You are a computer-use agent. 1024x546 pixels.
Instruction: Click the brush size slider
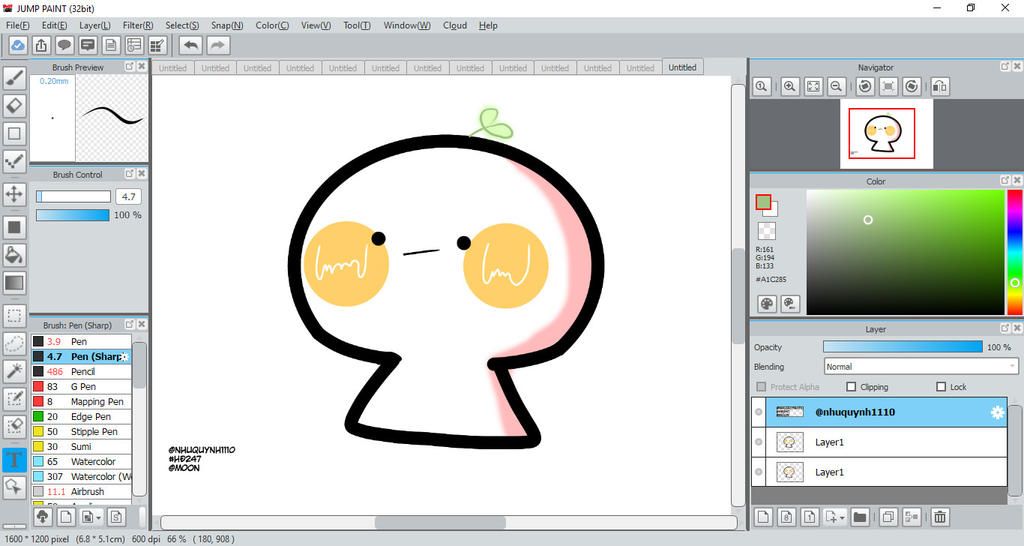[x=73, y=197]
